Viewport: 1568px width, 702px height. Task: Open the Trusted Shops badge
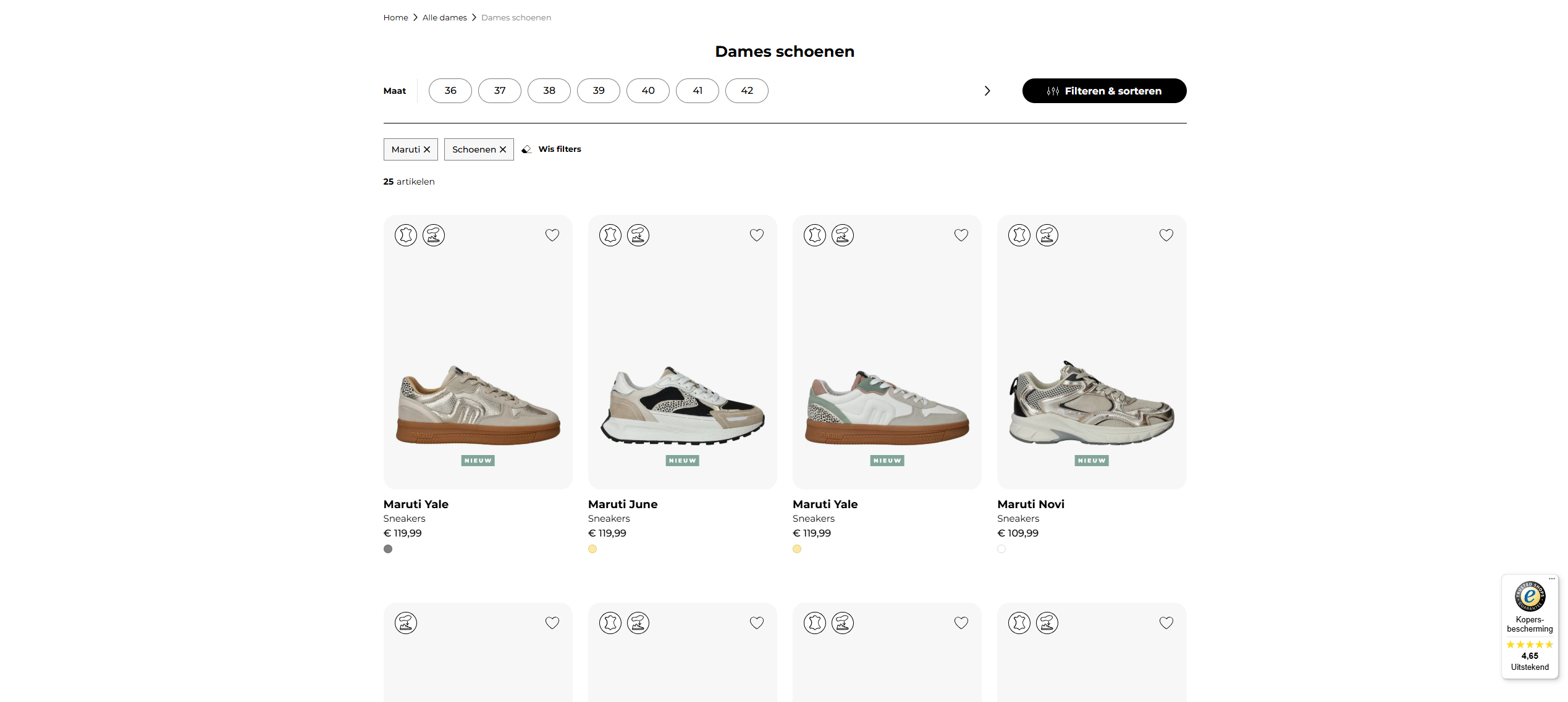pos(1529,596)
